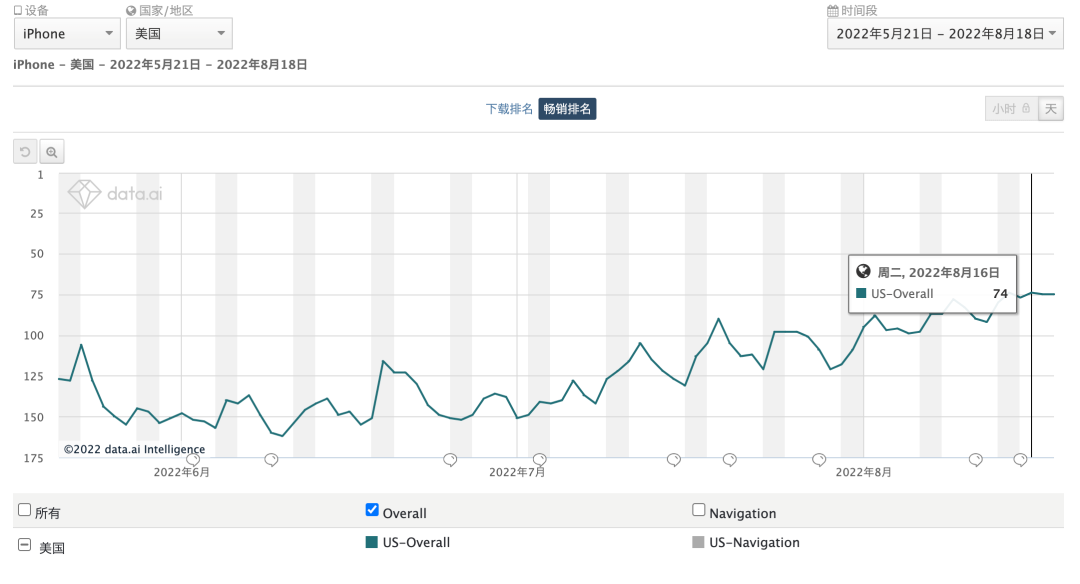Uncheck the Overall checkbox
Screen dimensions: 1080x584
pos(372,510)
